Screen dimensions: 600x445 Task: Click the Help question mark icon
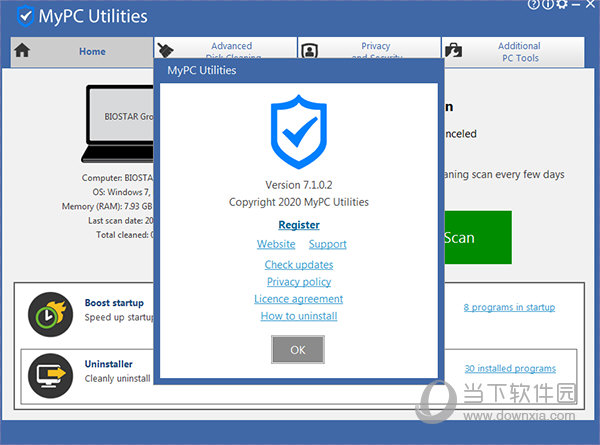pyautogui.click(x=535, y=5)
